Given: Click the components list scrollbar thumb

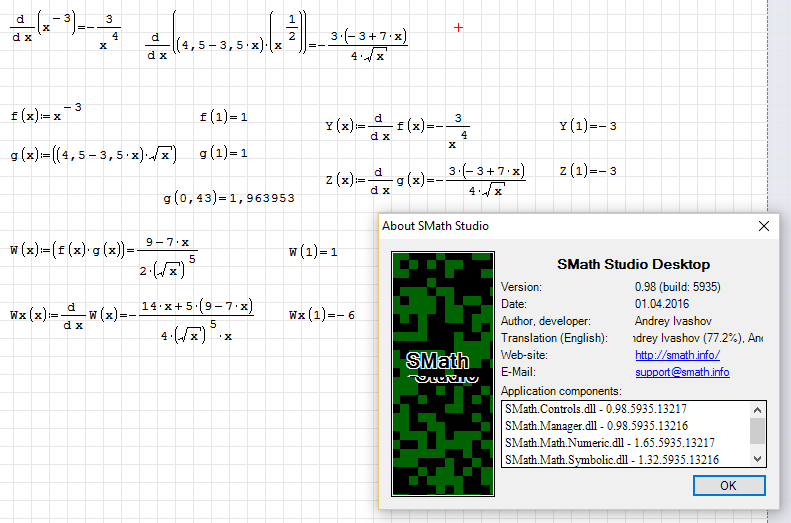Looking at the screenshot, I should click(x=758, y=430).
